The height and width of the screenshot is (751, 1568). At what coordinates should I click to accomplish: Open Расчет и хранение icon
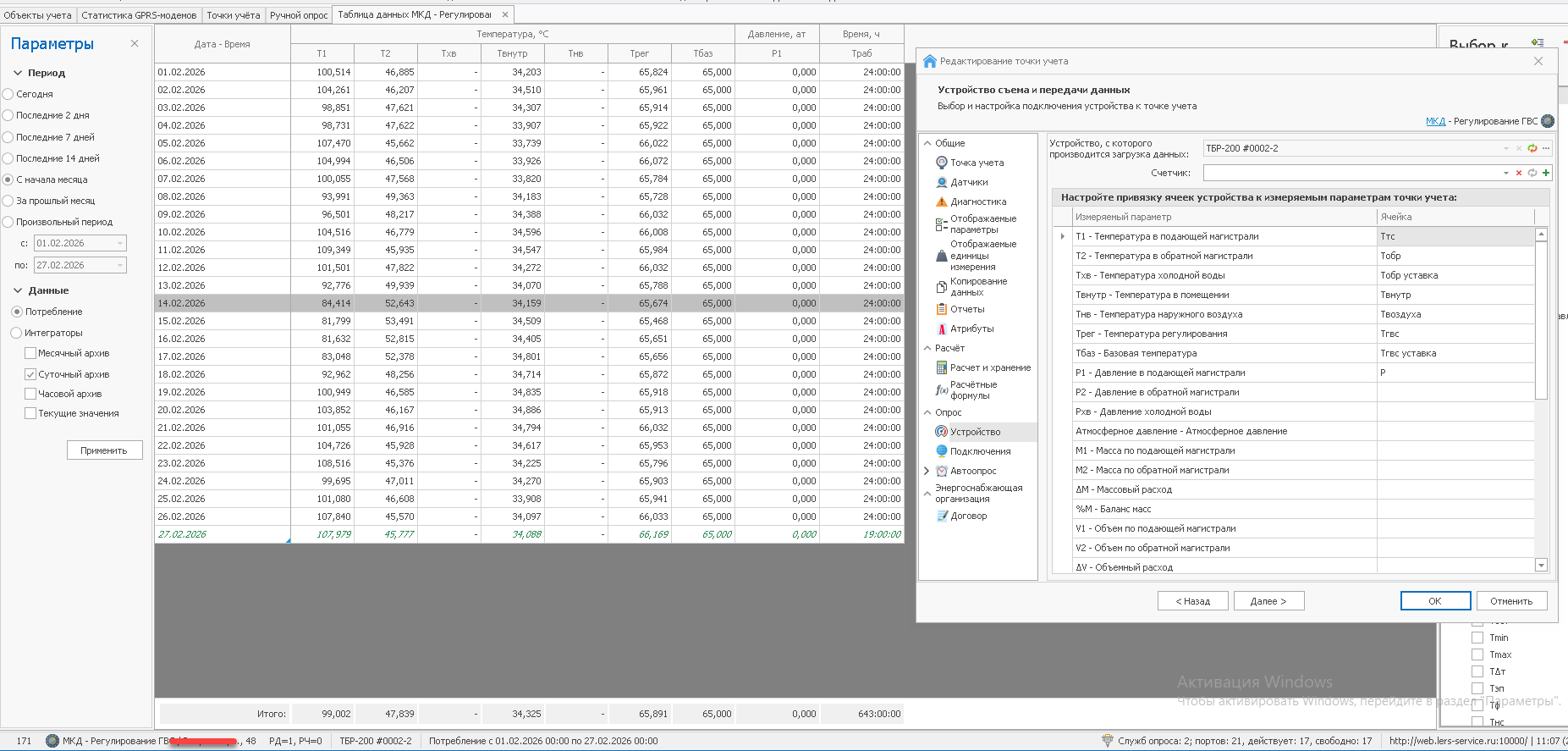(941, 367)
